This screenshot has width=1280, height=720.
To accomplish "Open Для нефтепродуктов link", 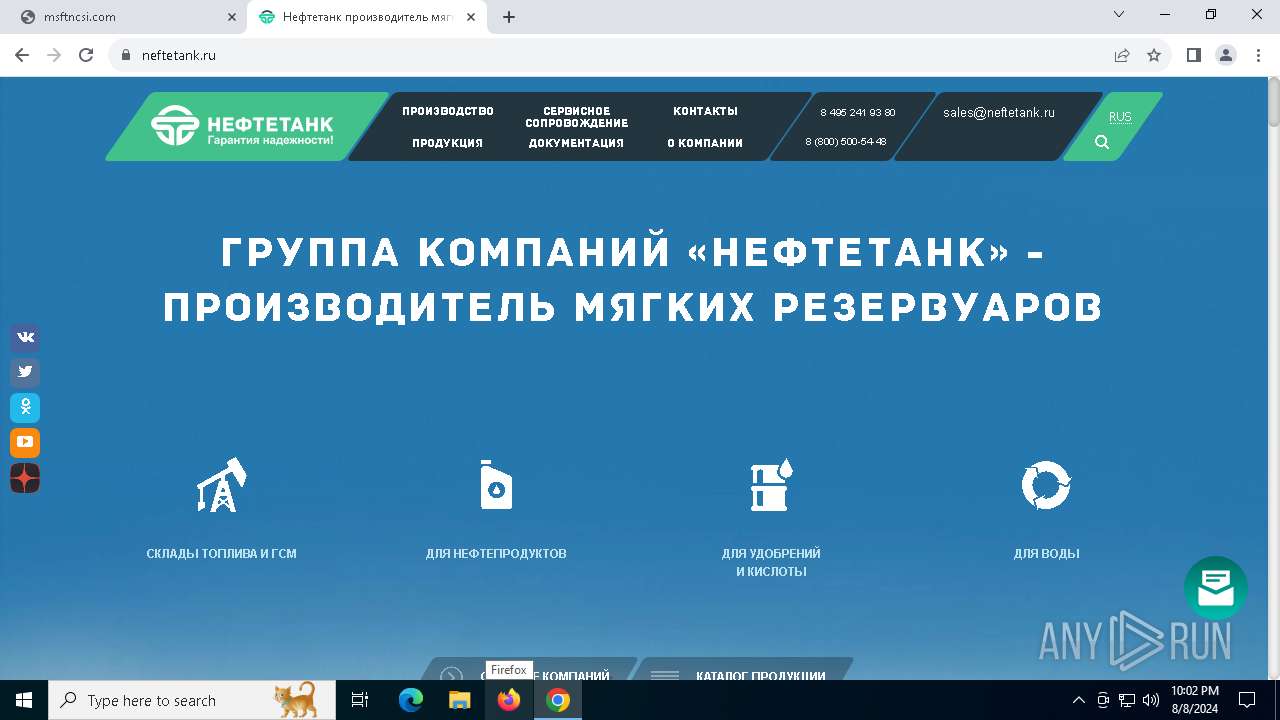I will [x=496, y=554].
